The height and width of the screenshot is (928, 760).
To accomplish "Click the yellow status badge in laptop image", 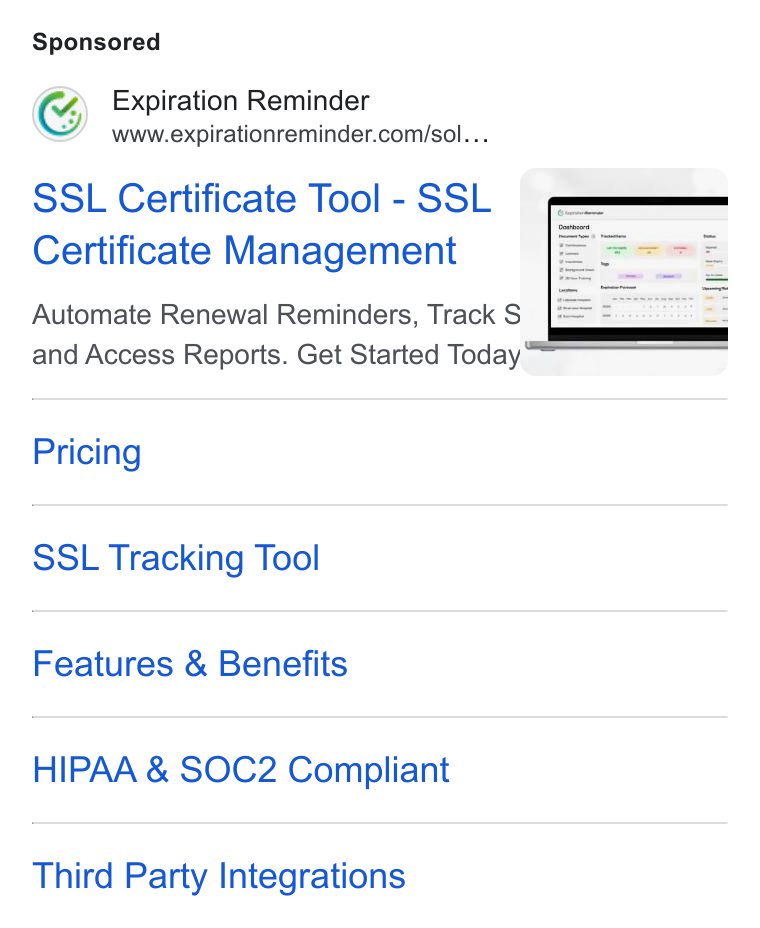I will tap(648, 250).
